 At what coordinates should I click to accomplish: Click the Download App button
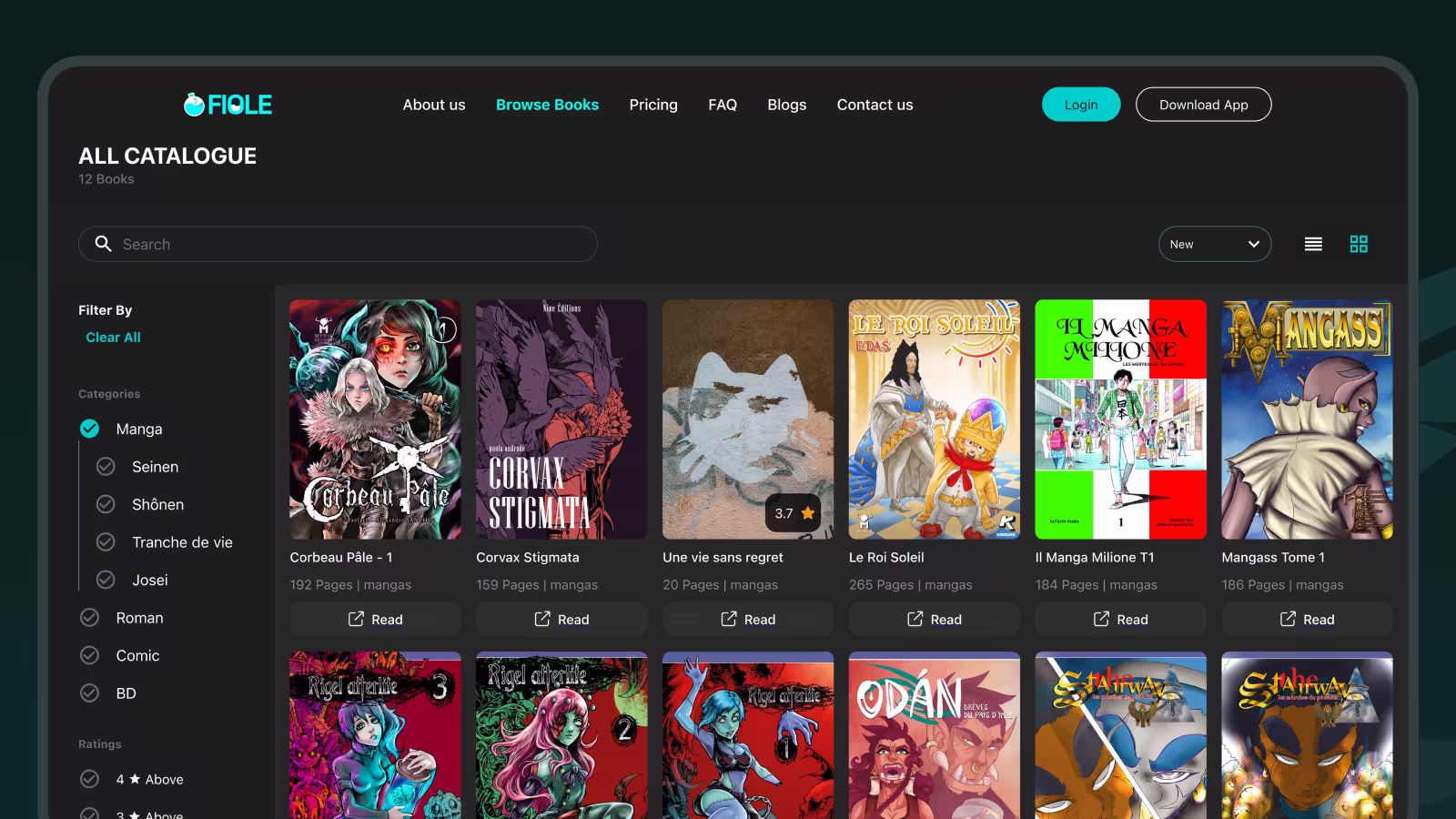click(x=1203, y=105)
